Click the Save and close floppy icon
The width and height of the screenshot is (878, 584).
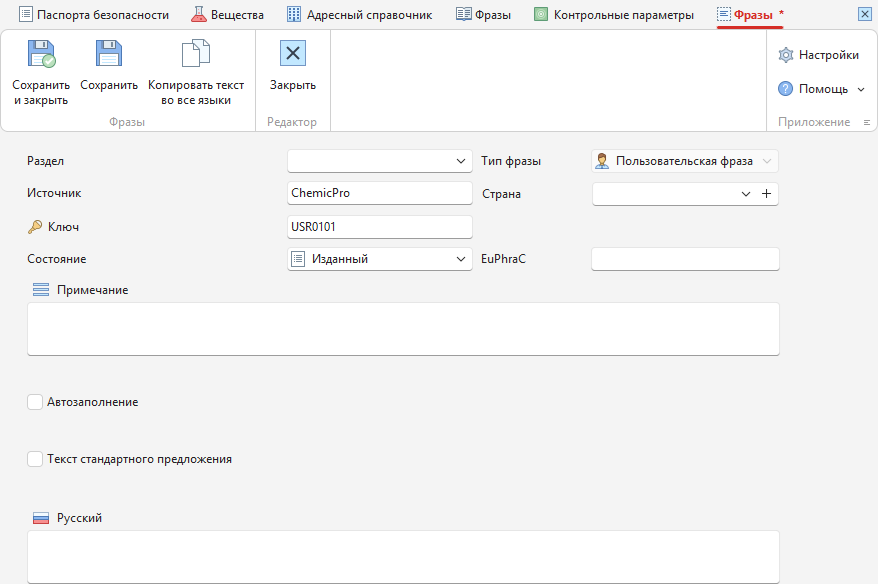coord(41,54)
